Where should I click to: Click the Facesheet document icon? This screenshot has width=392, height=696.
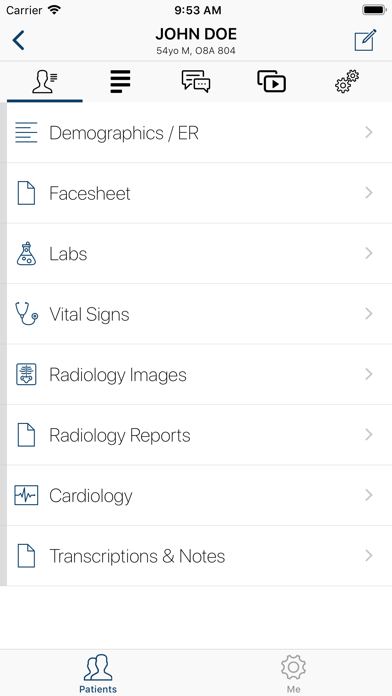pyautogui.click(x=26, y=193)
